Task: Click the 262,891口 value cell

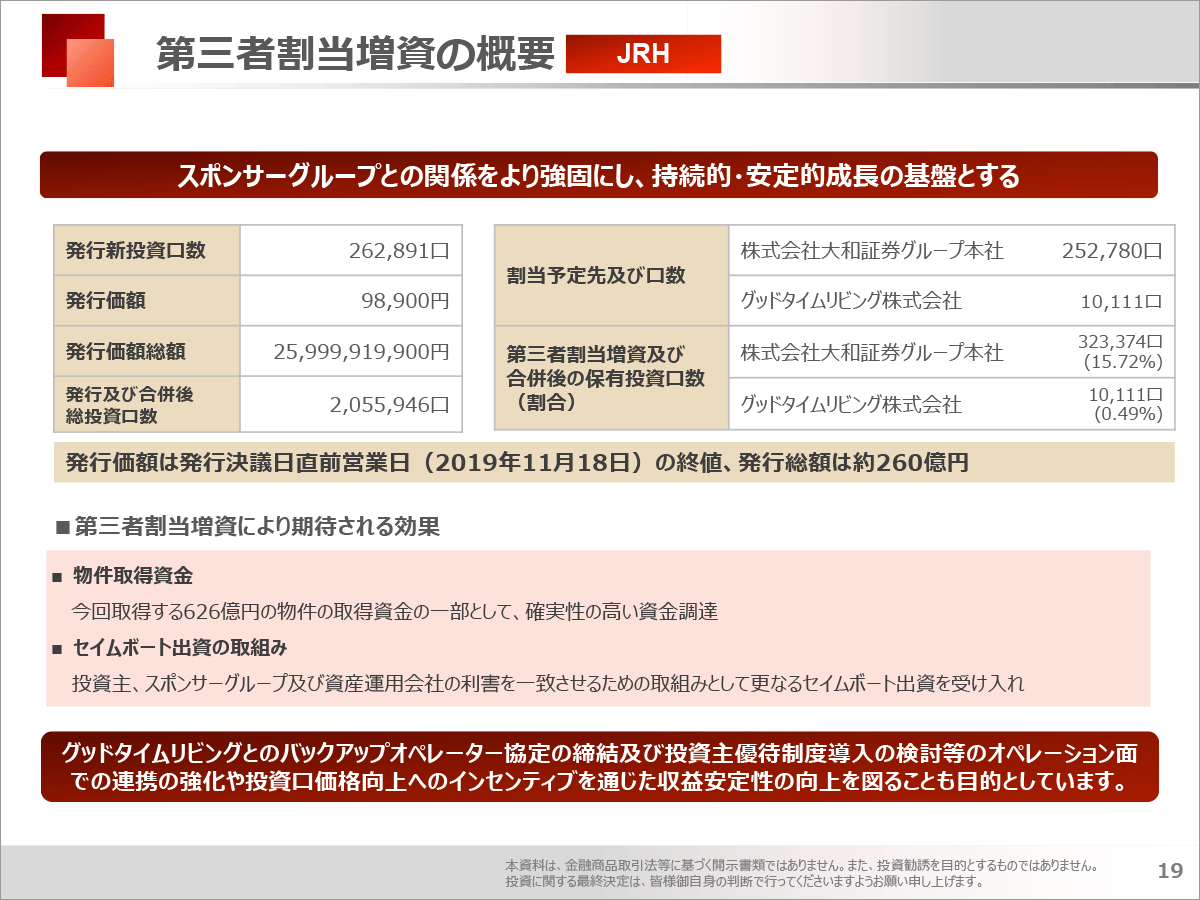Action: point(351,250)
